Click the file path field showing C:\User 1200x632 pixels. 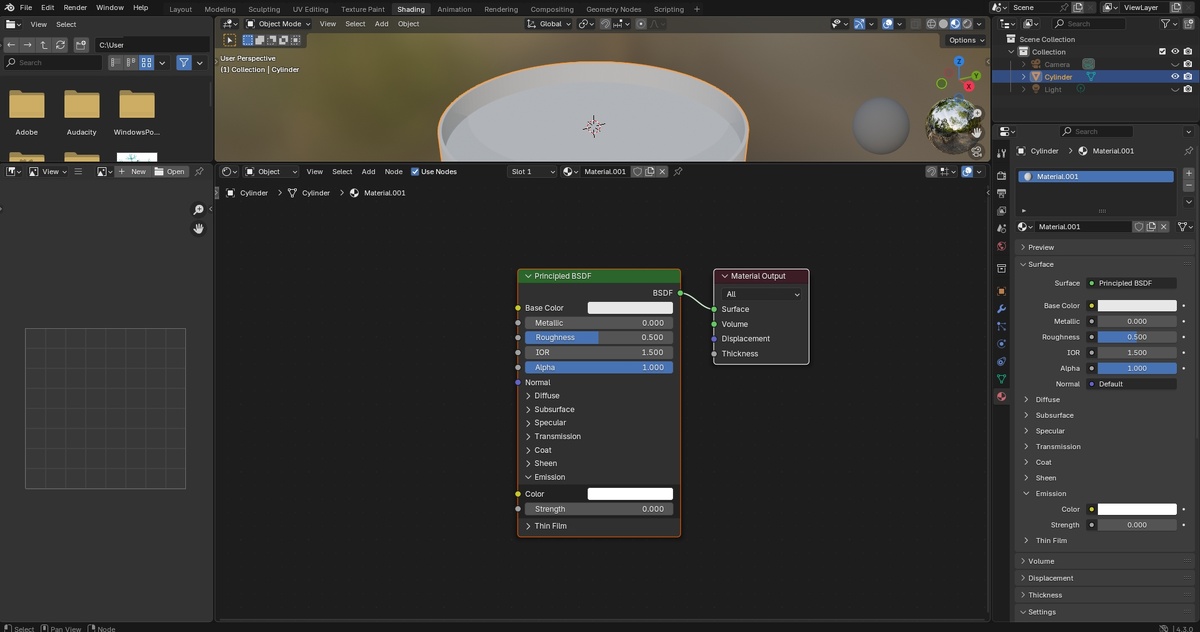coord(152,45)
